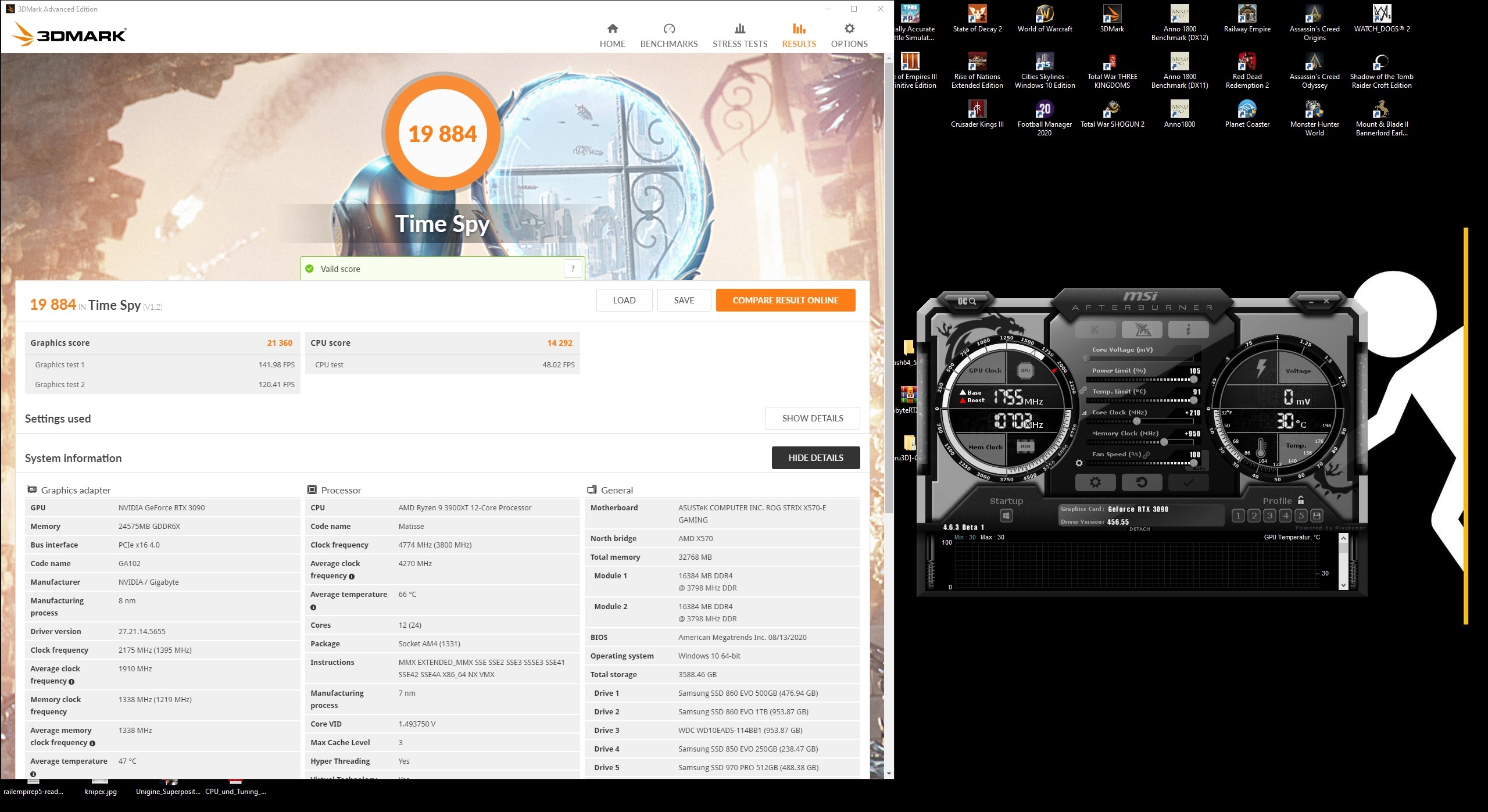Toggle the Profile lock icon
Image resolution: width=1488 pixels, height=812 pixels.
click(1301, 500)
